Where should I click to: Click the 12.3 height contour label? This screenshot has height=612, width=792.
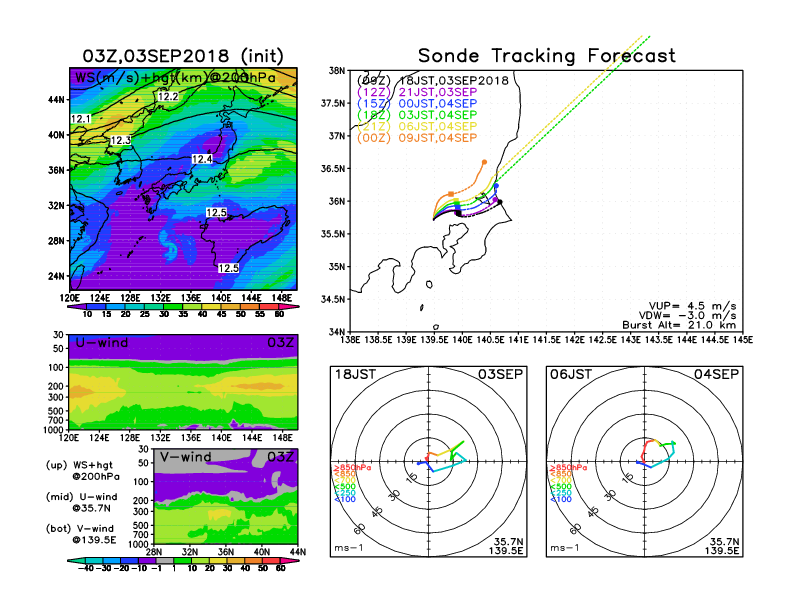120,140
